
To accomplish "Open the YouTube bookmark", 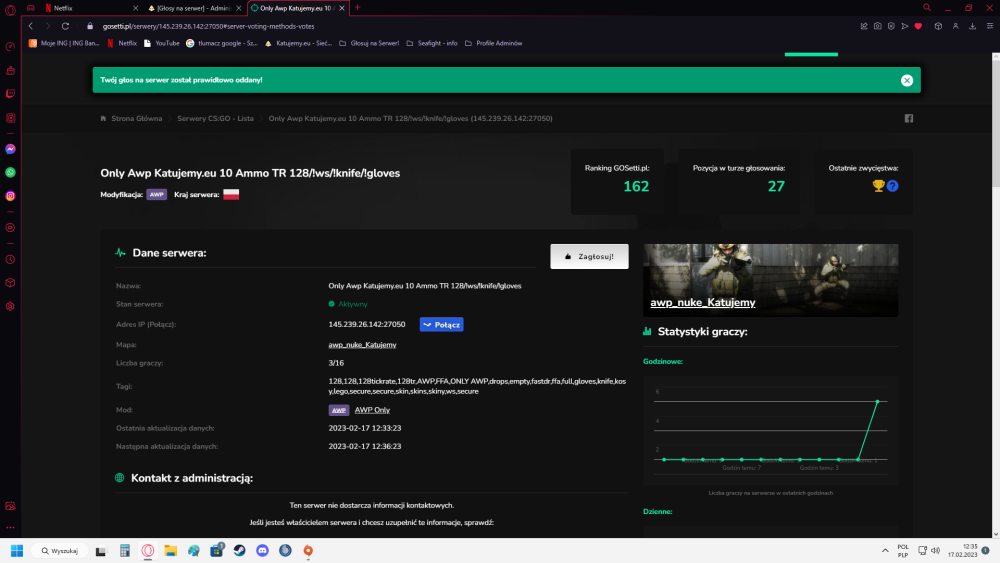I will (161, 43).
